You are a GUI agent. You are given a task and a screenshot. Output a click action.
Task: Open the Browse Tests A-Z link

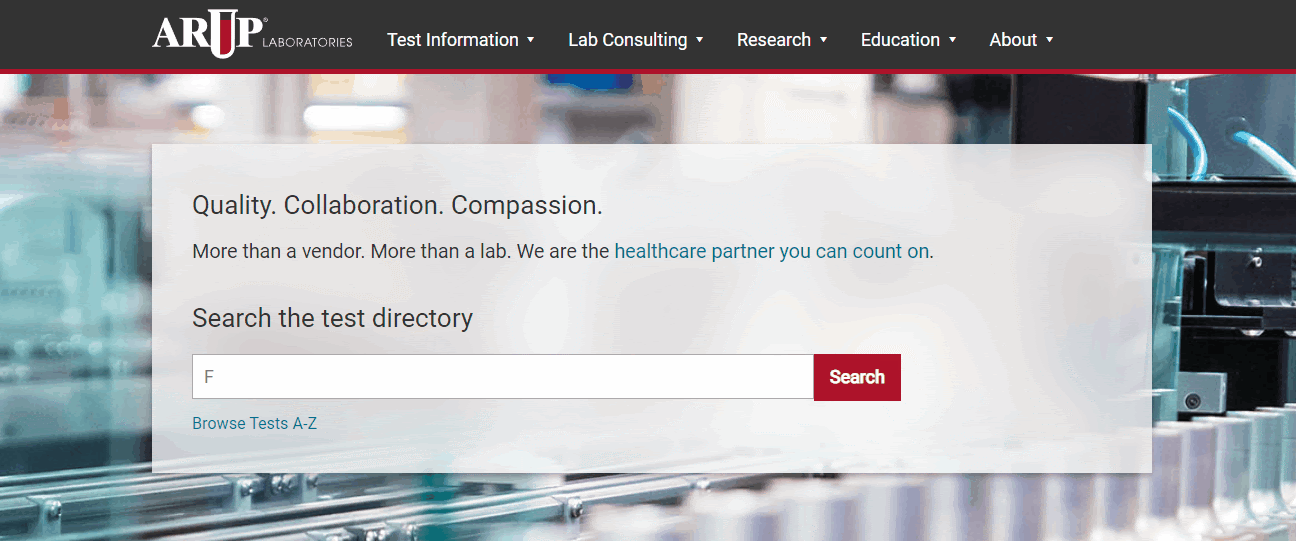coord(254,424)
